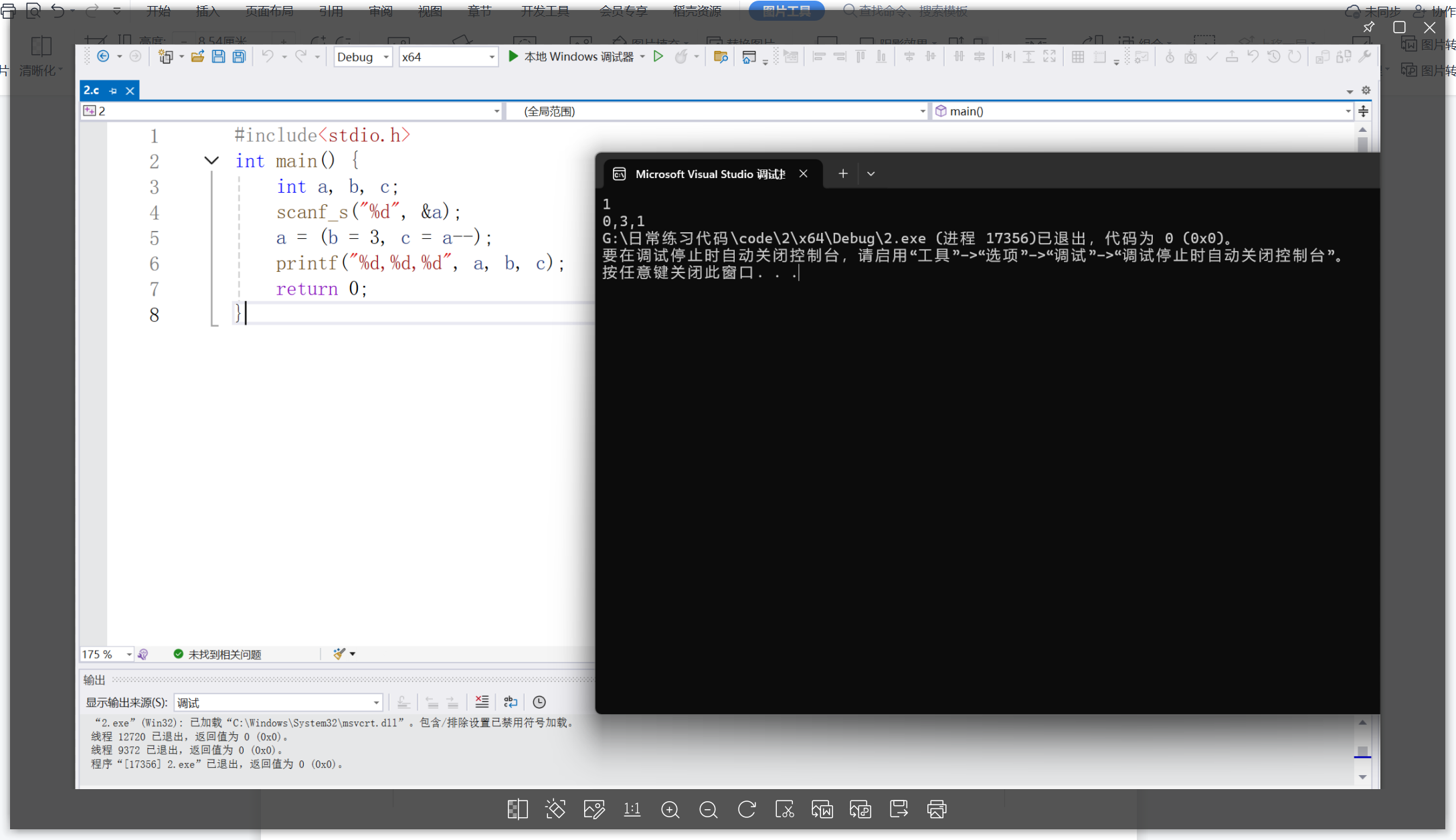
Task: Open the 审阅 ribbon tab
Action: point(380,11)
